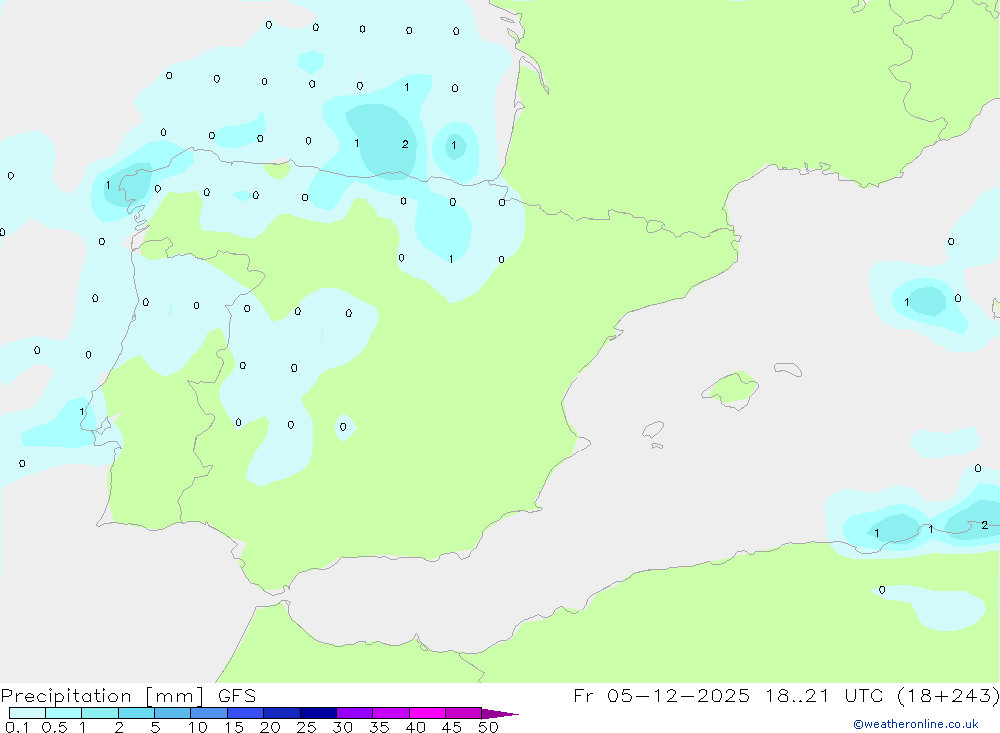Pick the 35–40 mm purple legend swatch
Image resolution: width=1000 pixels, height=733 pixels.
coord(391,713)
